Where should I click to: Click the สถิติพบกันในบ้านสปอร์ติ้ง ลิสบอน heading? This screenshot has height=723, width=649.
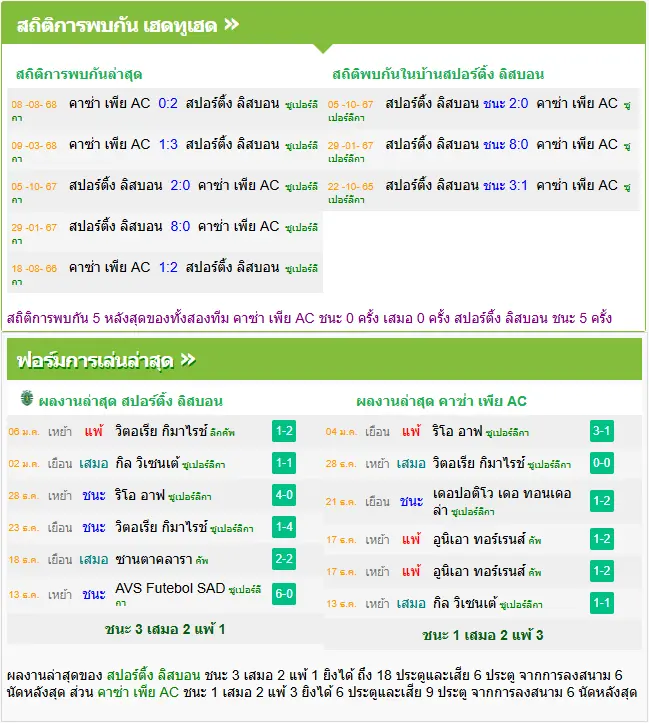438,74
